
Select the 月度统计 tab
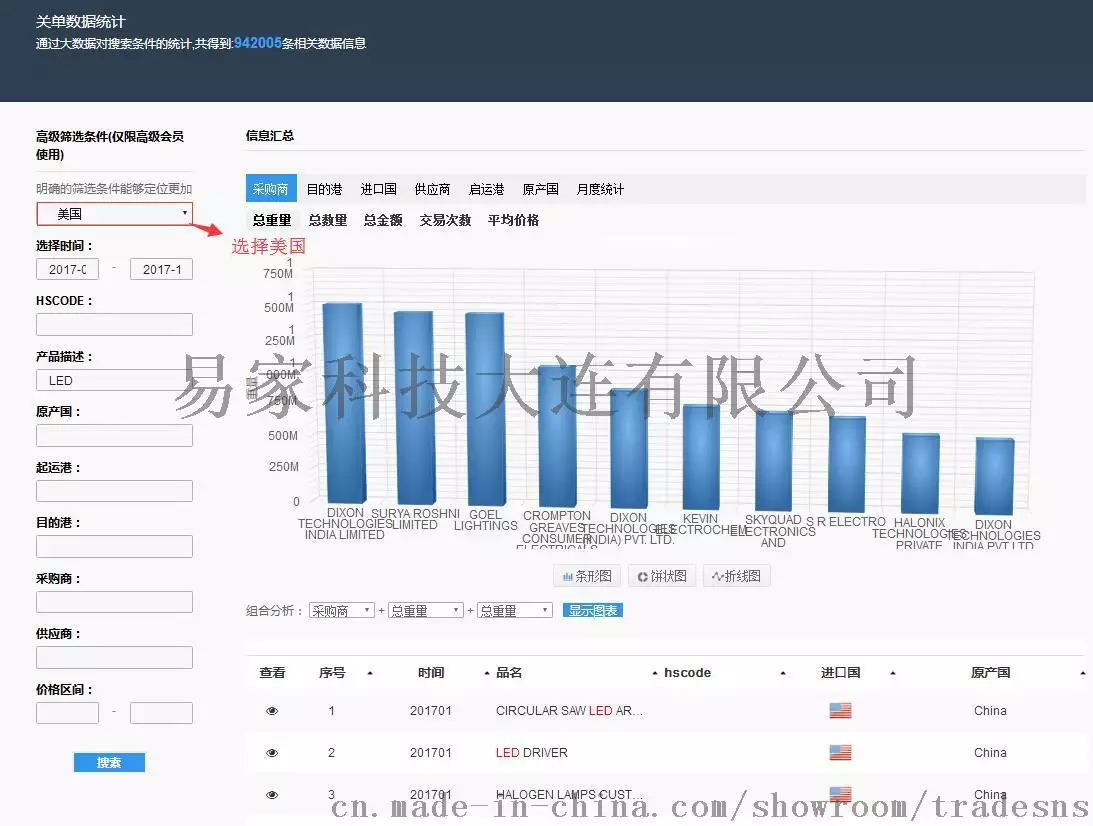coord(600,189)
